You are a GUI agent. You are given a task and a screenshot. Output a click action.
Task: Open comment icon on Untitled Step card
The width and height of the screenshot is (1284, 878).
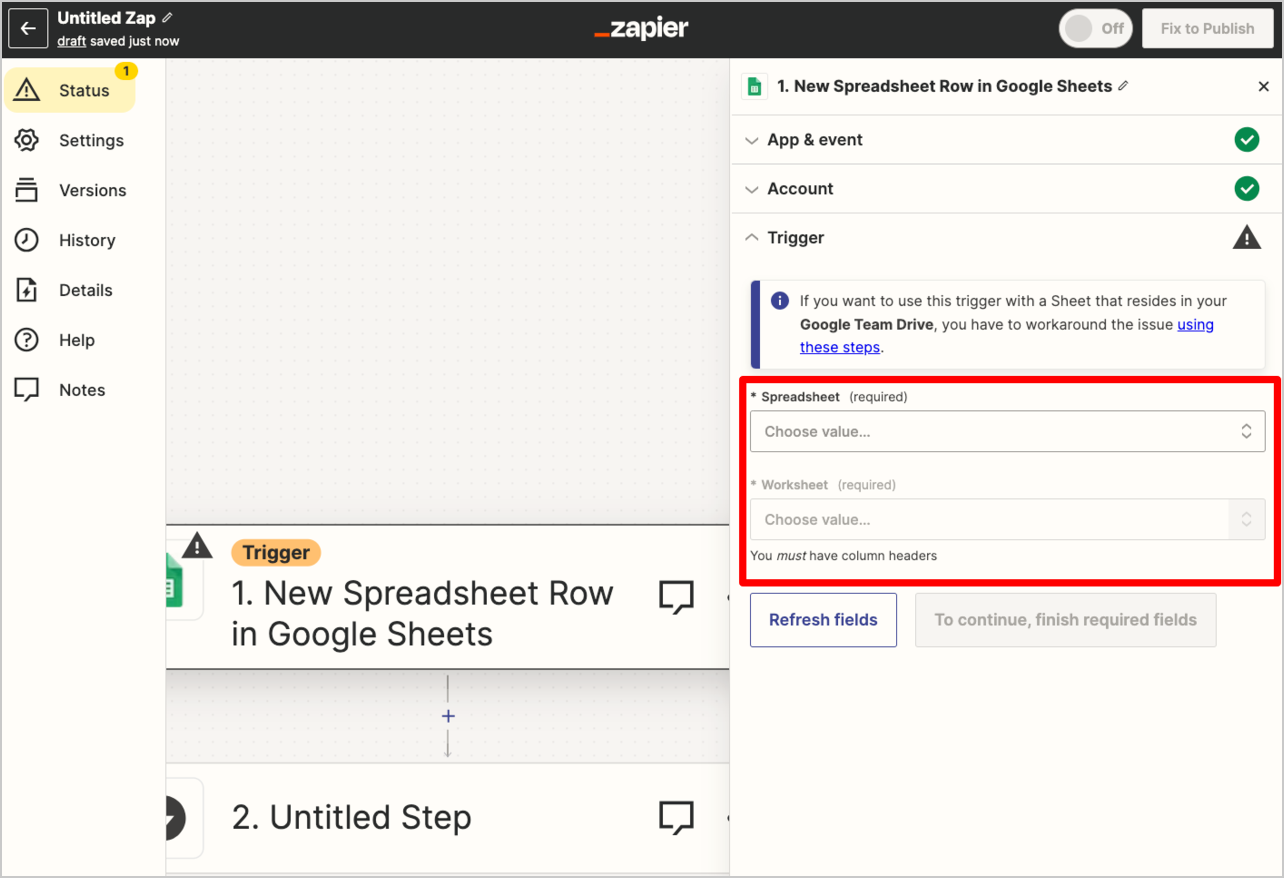click(676, 817)
